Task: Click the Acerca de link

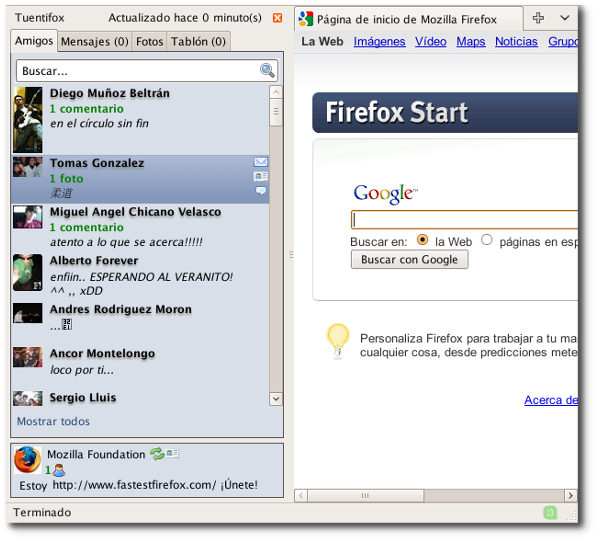Action: point(551,400)
